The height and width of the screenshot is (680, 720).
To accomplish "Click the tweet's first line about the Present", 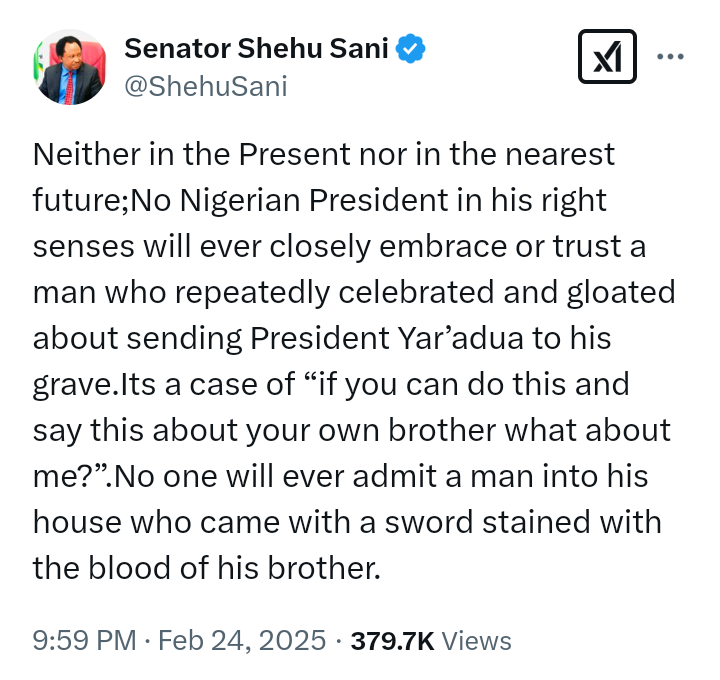I will [324, 154].
